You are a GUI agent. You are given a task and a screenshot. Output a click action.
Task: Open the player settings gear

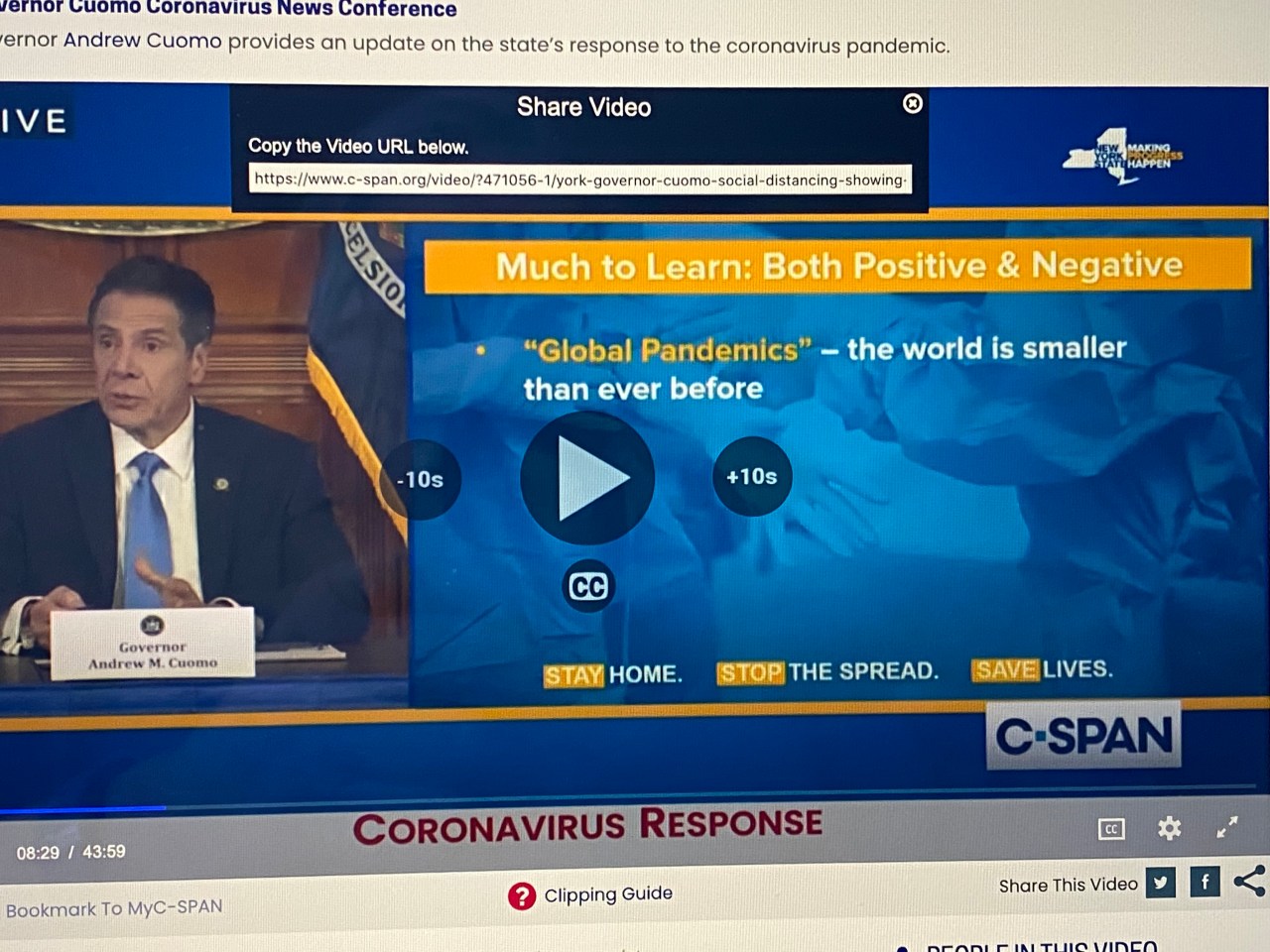(x=1169, y=828)
